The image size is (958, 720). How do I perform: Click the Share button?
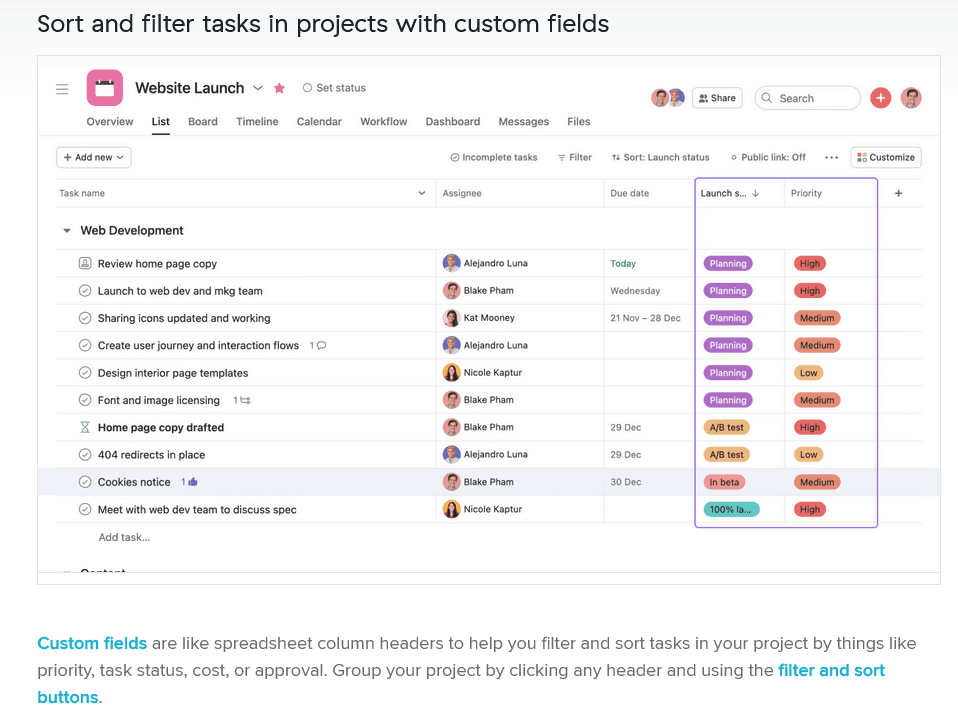point(717,98)
